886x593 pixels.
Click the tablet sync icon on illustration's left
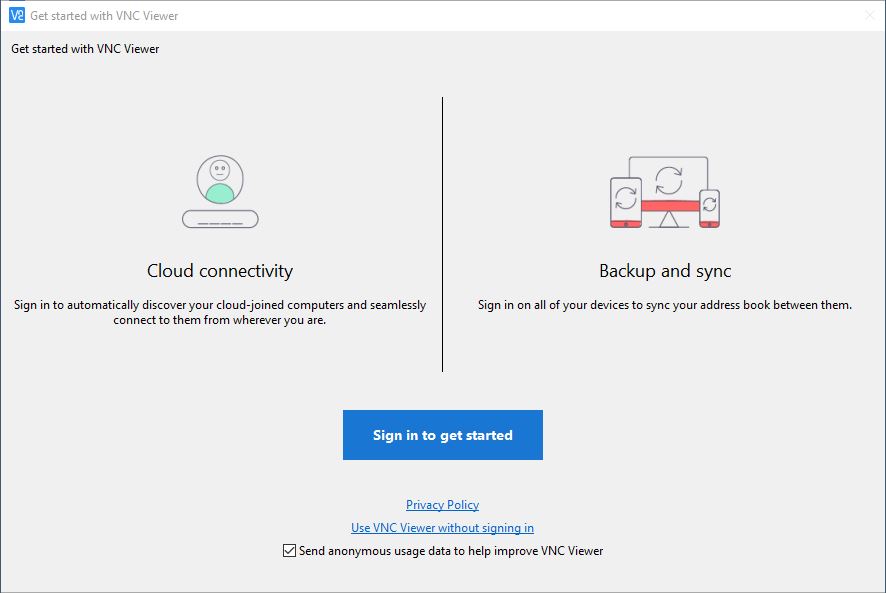pos(626,202)
